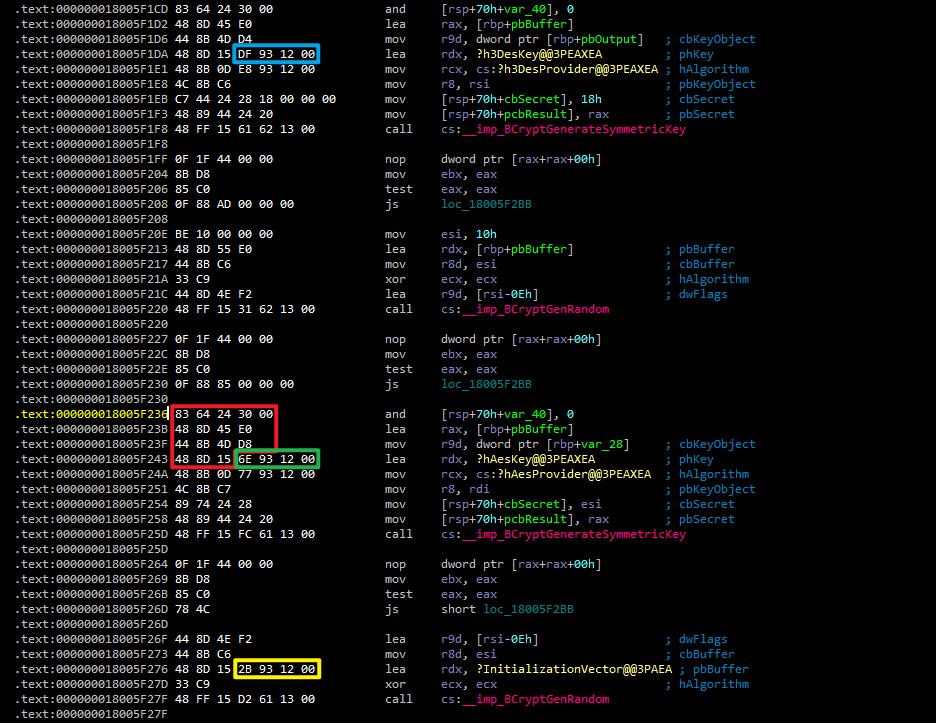
Task: Click cbKeyObject comment on 18005F23F line
Action: tap(717, 444)
